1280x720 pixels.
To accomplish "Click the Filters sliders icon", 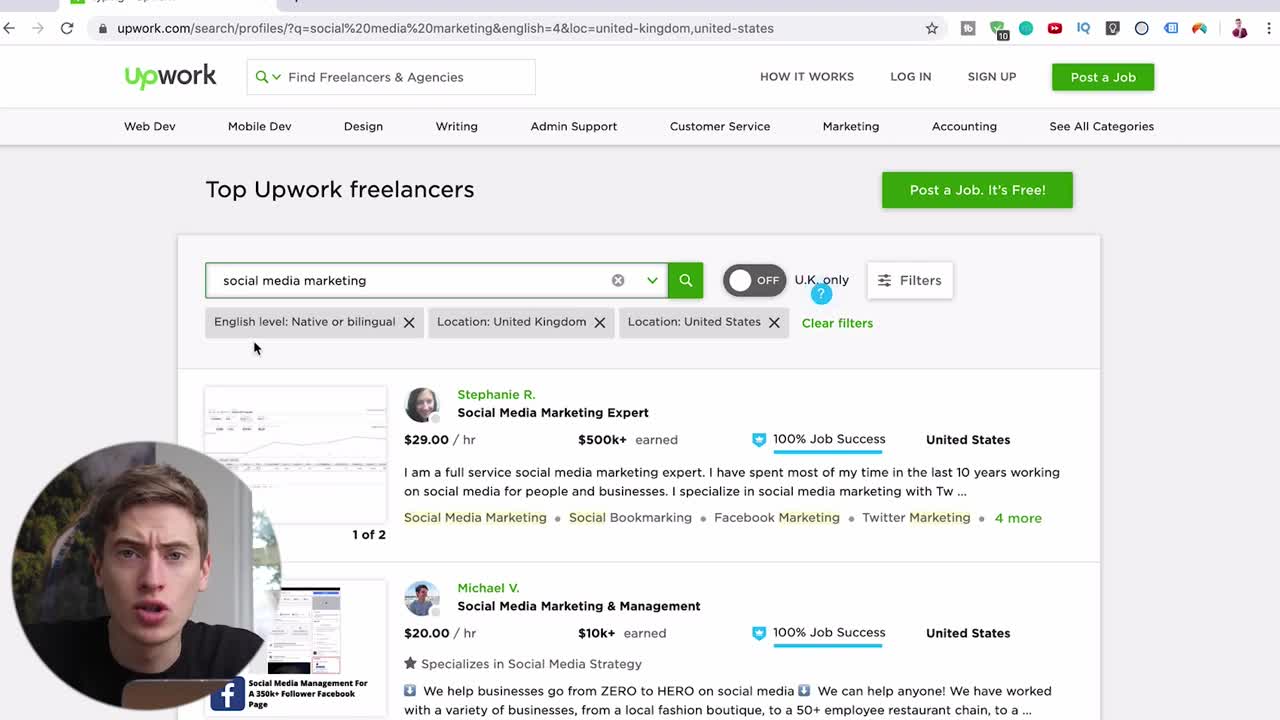I will coord(884,280).
